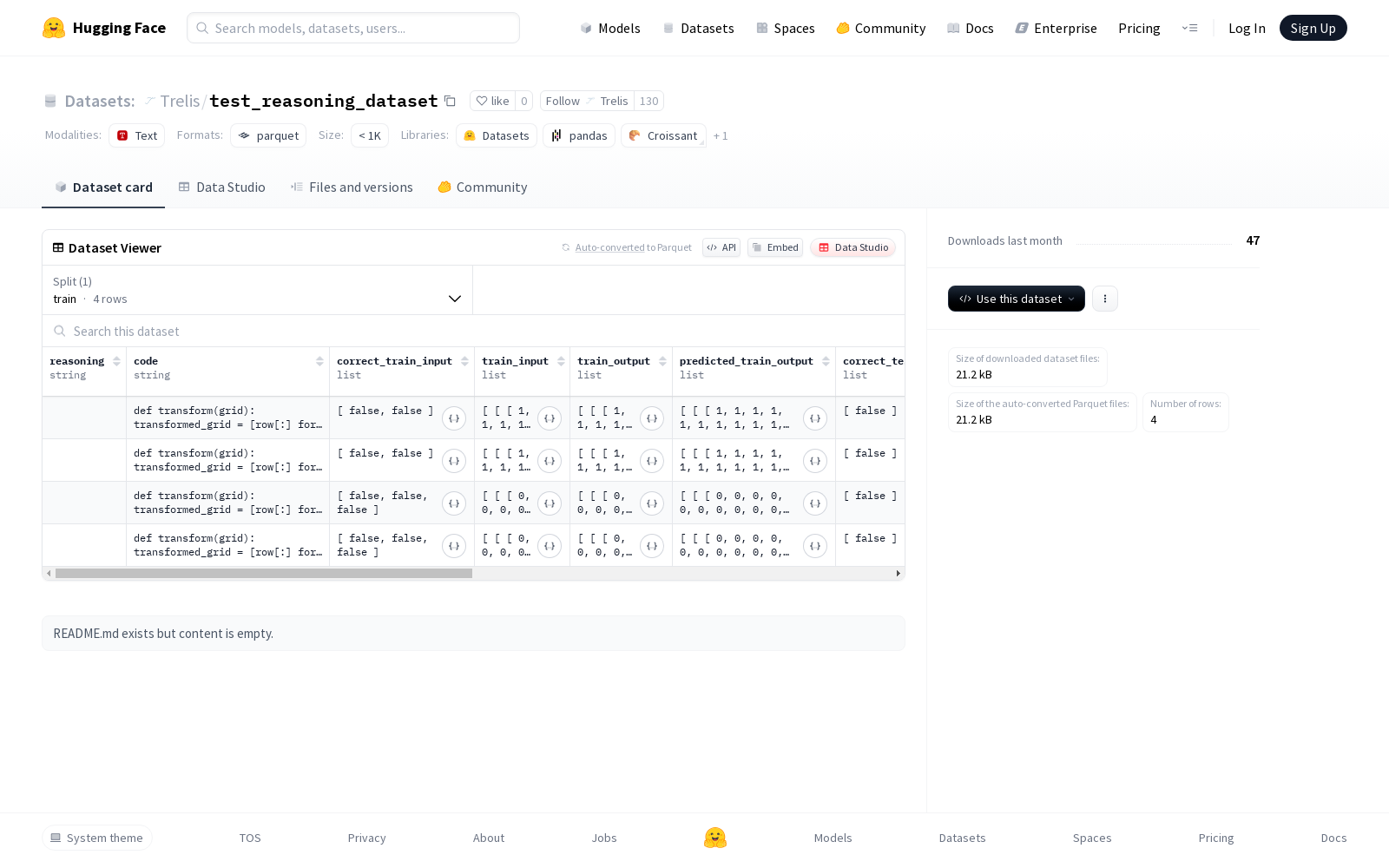1389x868 pixels.
Task: Open the System theme switcher
Action: [97, 838]
